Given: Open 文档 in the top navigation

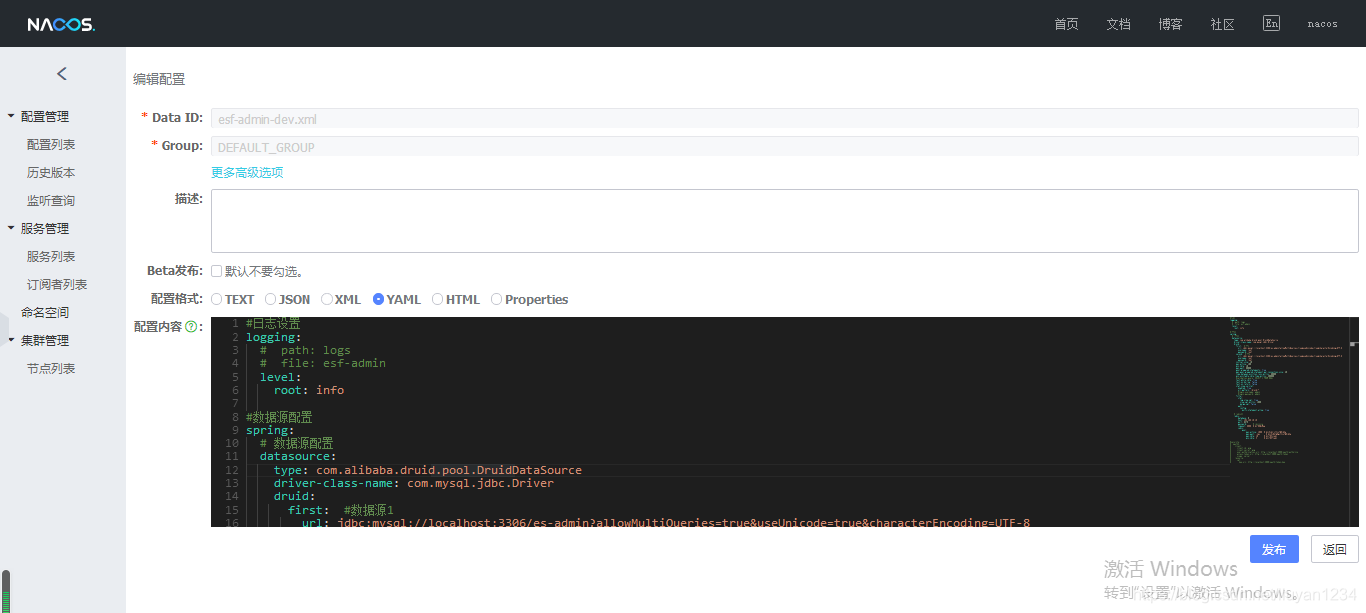Looking at the screenshot, I should click(x=1118, y=24).
